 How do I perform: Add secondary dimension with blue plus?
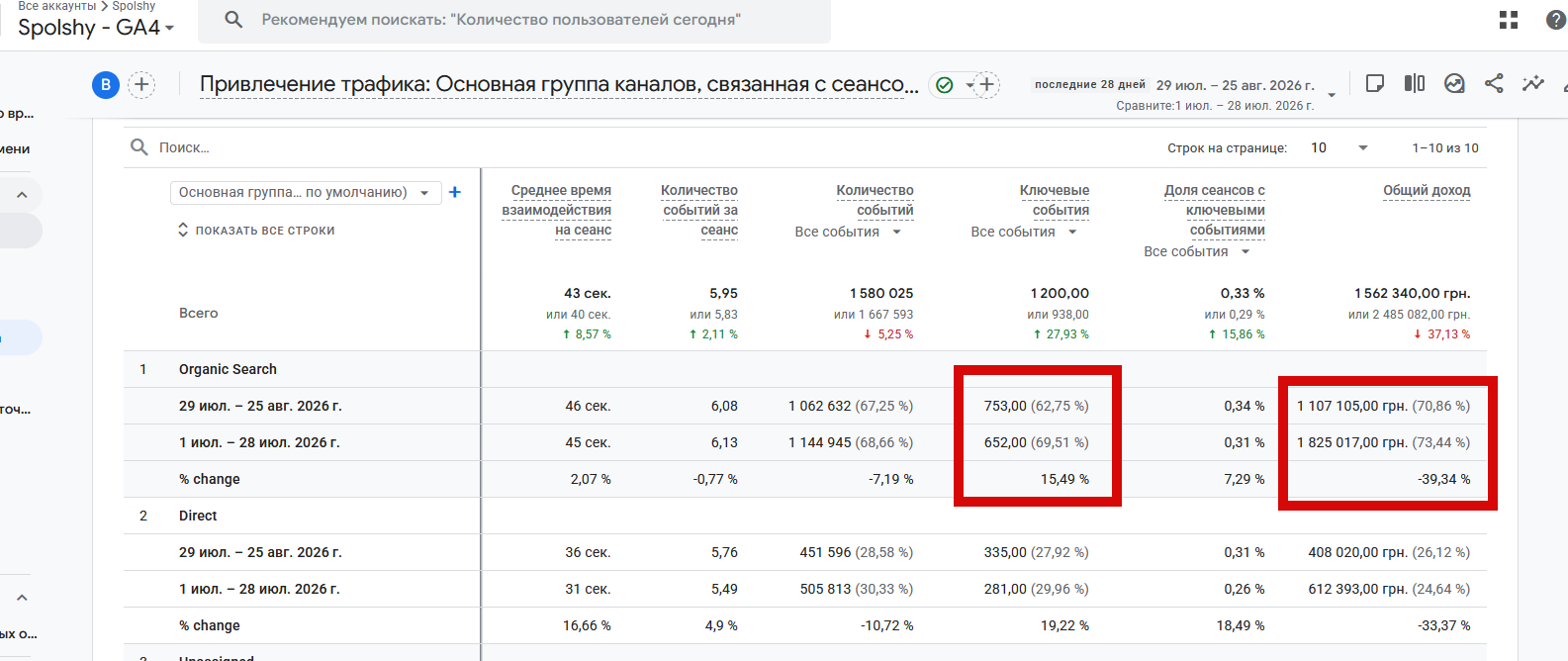coord(455,192)
